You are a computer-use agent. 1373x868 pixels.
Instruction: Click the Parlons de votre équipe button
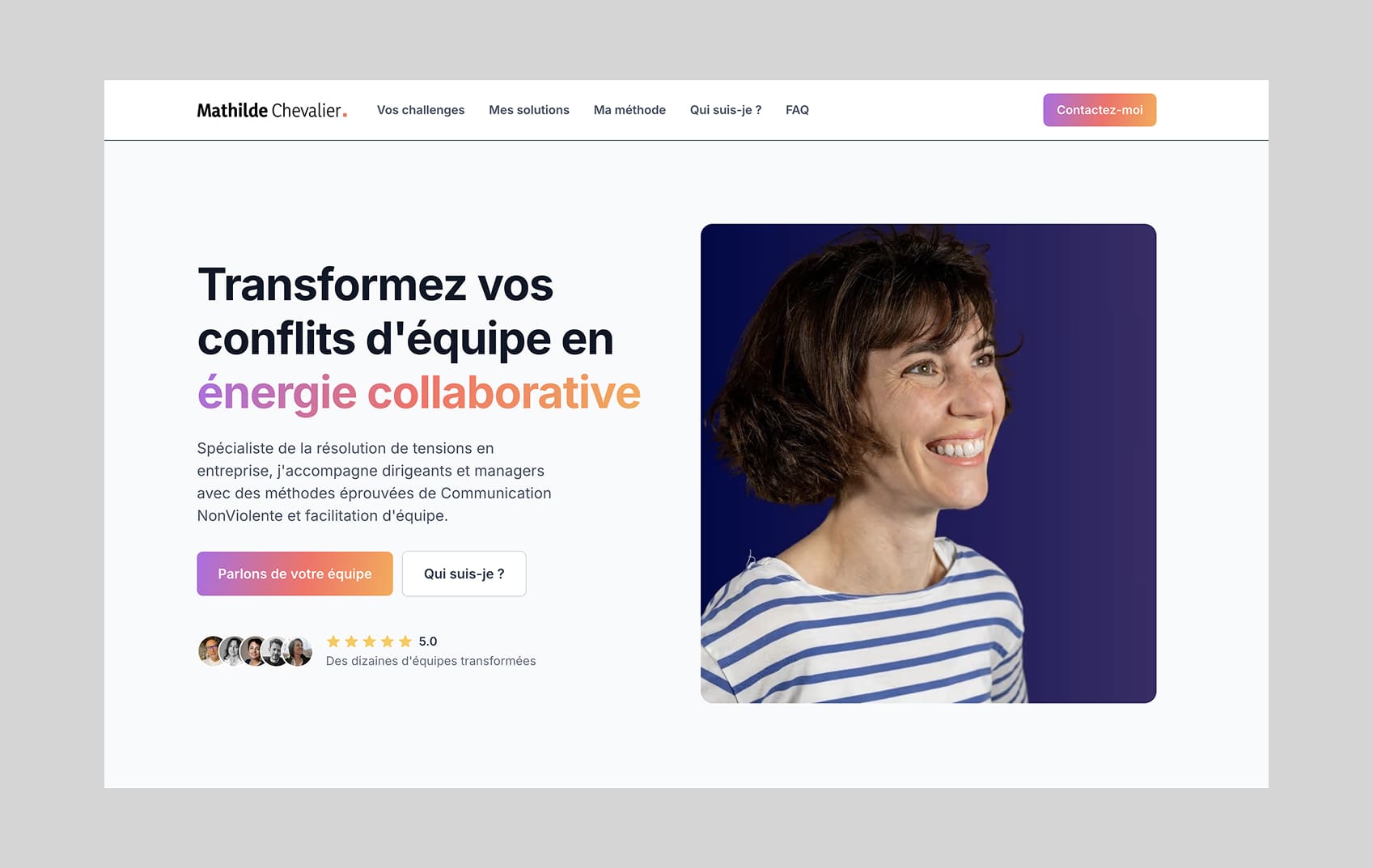click(295, 574)
